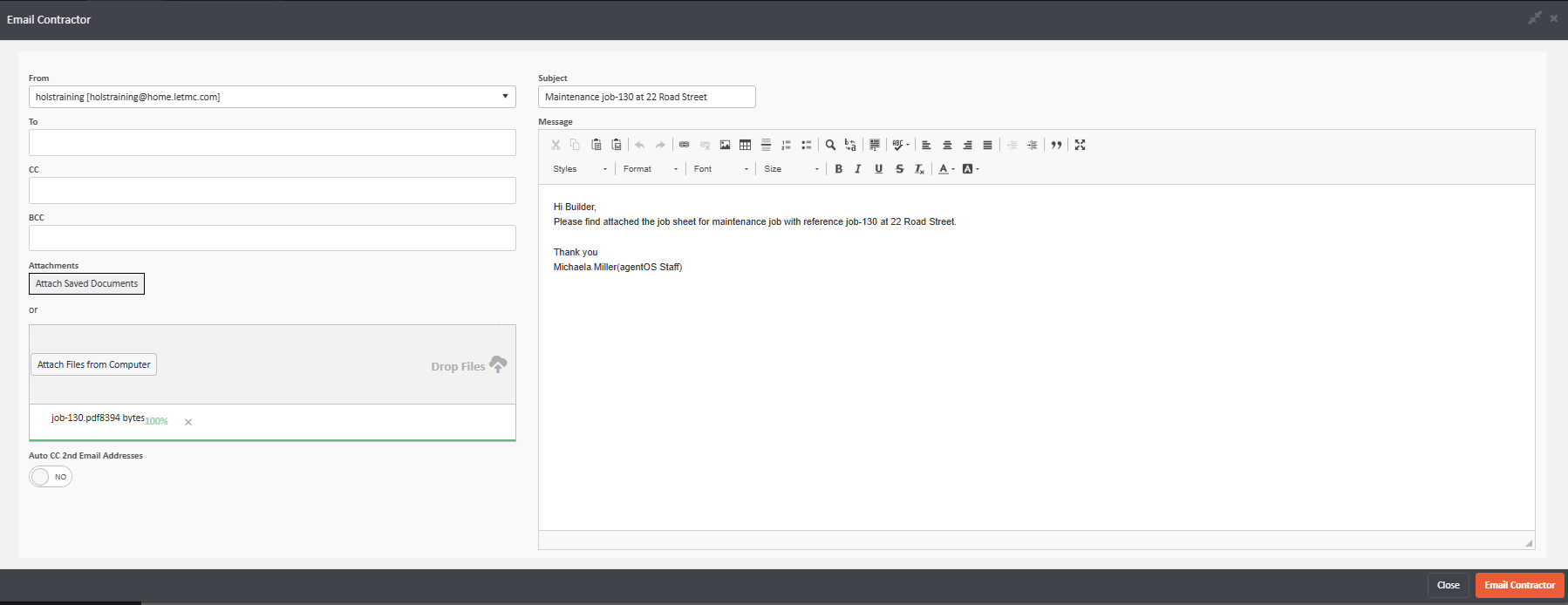Center align the message text
The image size is (1568, 605).
tap(947, 145)
